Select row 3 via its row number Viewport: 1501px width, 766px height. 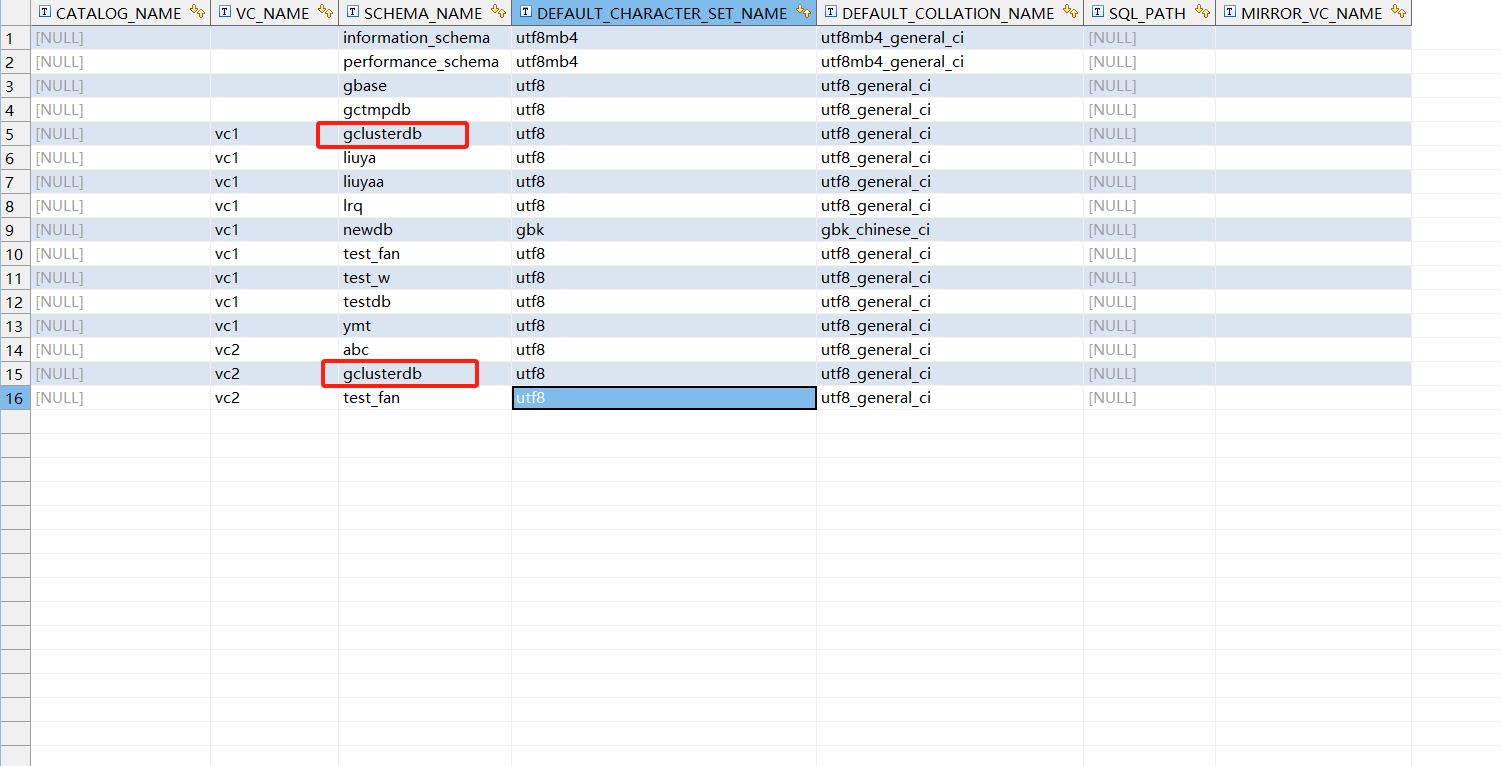pyautogui.click(x=15, y=86)
